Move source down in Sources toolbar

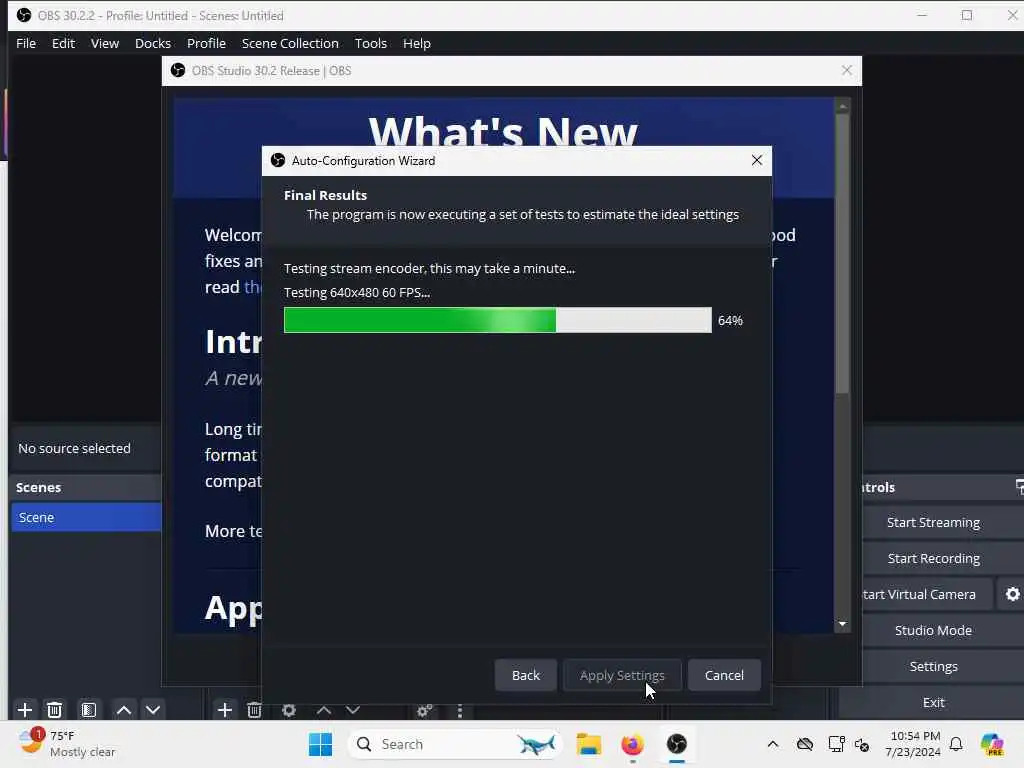353,710
